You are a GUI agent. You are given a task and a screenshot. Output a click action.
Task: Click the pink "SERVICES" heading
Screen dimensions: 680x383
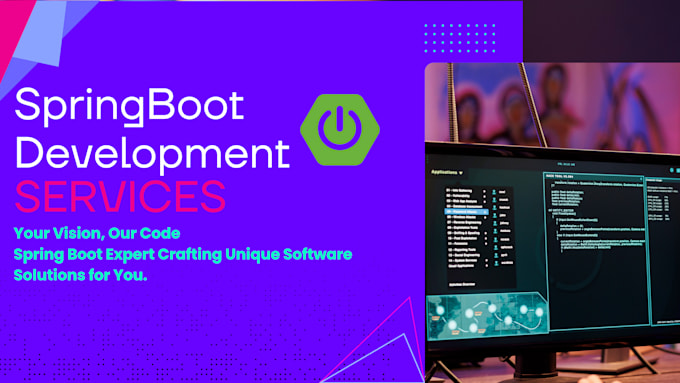coord(120,196)
